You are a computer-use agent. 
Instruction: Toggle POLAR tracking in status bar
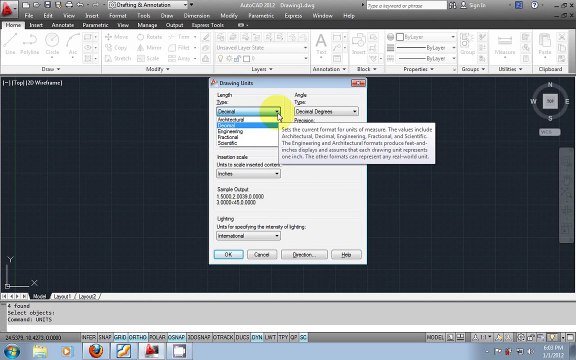pos(157,337)
